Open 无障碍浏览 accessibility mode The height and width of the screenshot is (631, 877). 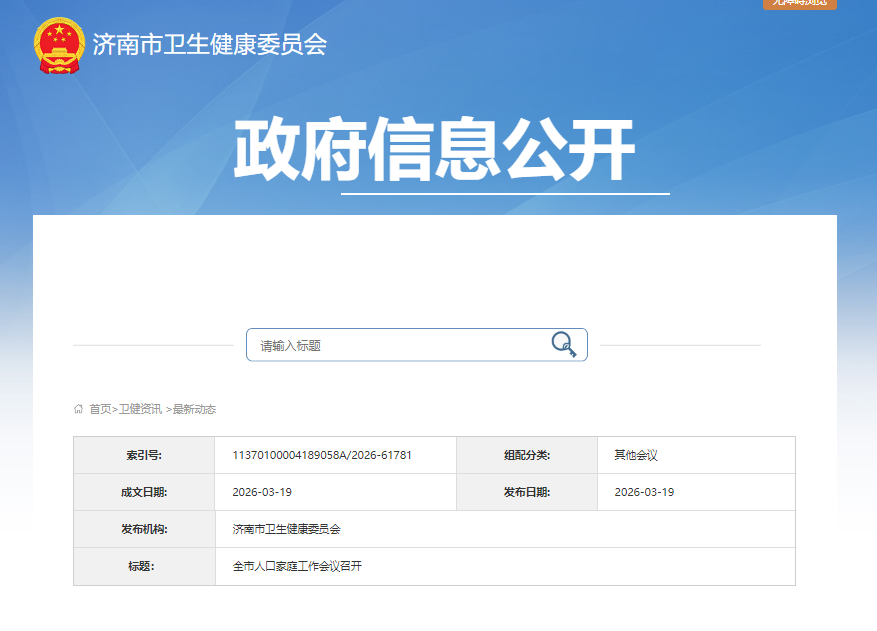pos(799,4)
